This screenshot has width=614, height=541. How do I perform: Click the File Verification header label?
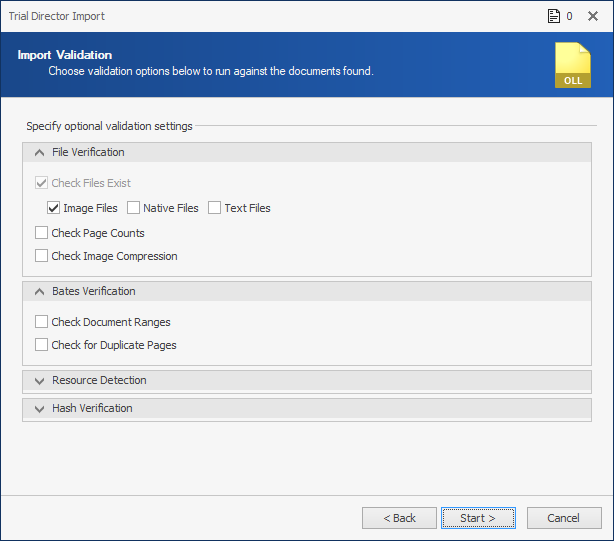click(x=88, y=152)
